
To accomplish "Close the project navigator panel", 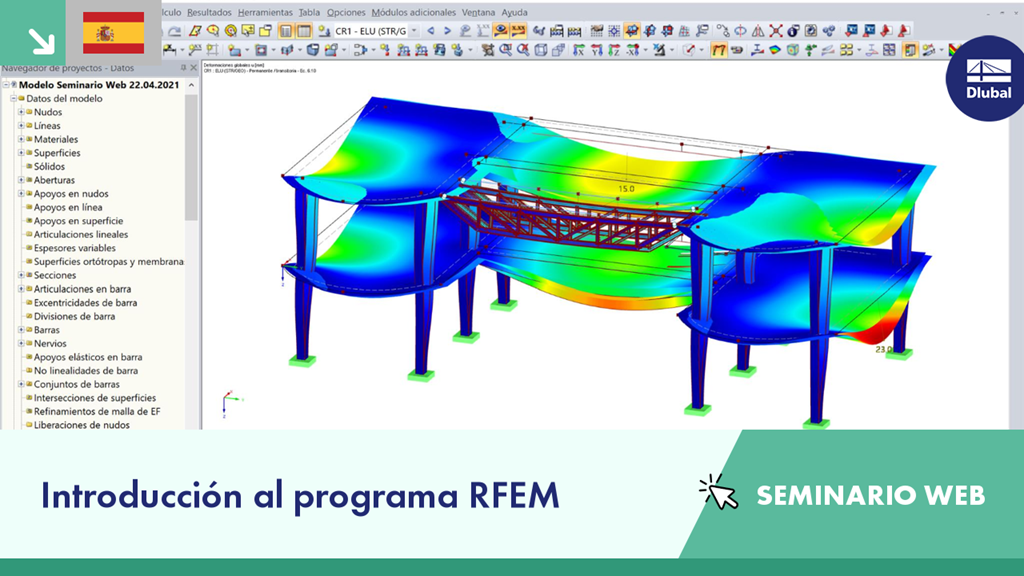I will tap(194, 68).
